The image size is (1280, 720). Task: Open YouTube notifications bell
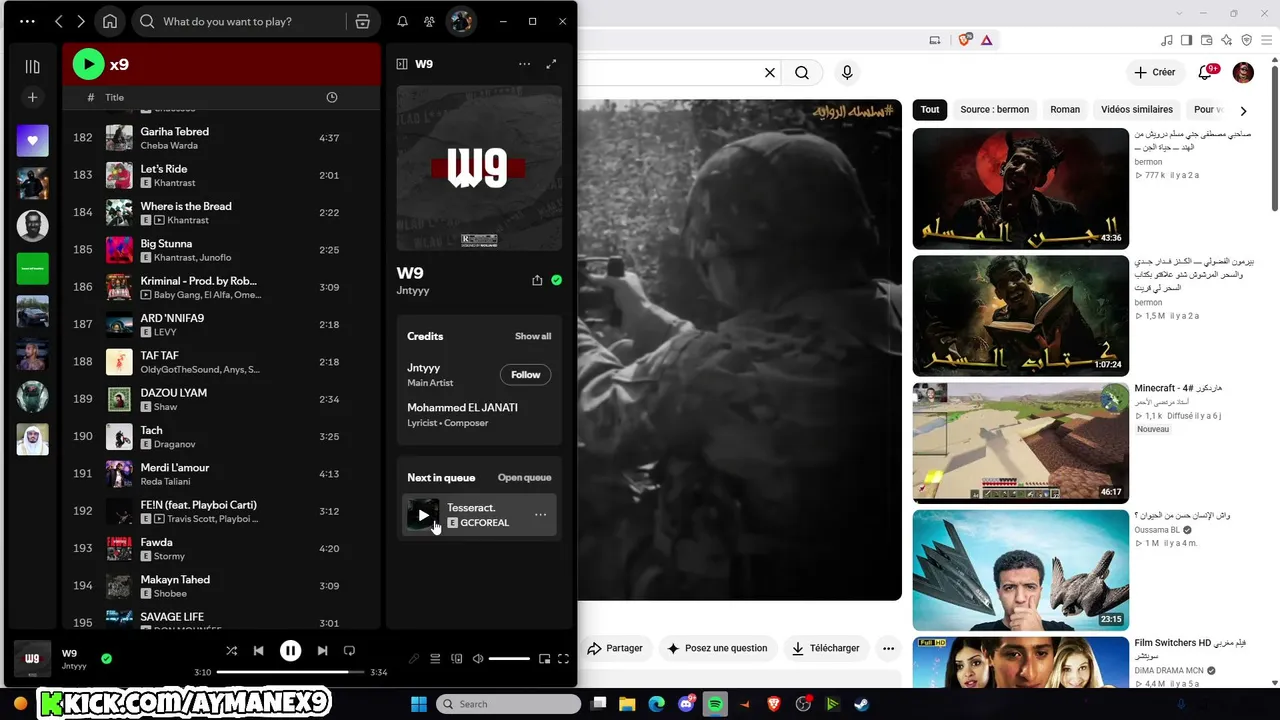click(1206, 72)
